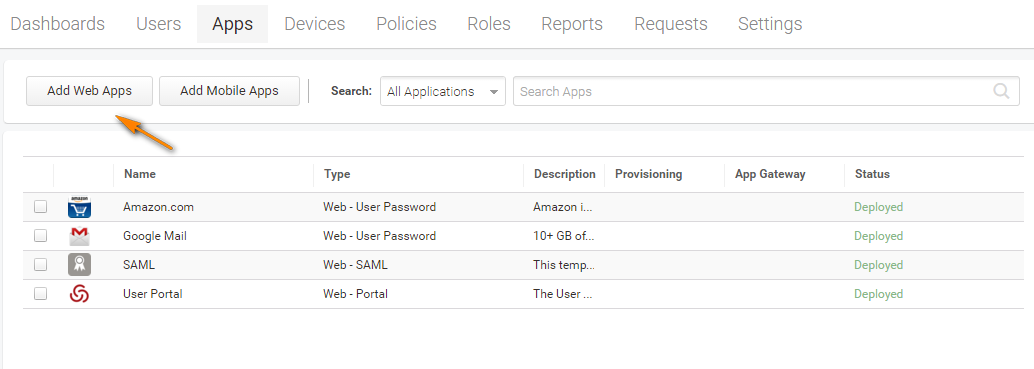
Task: Sort table by Name column header
Action: coord(140,174)
